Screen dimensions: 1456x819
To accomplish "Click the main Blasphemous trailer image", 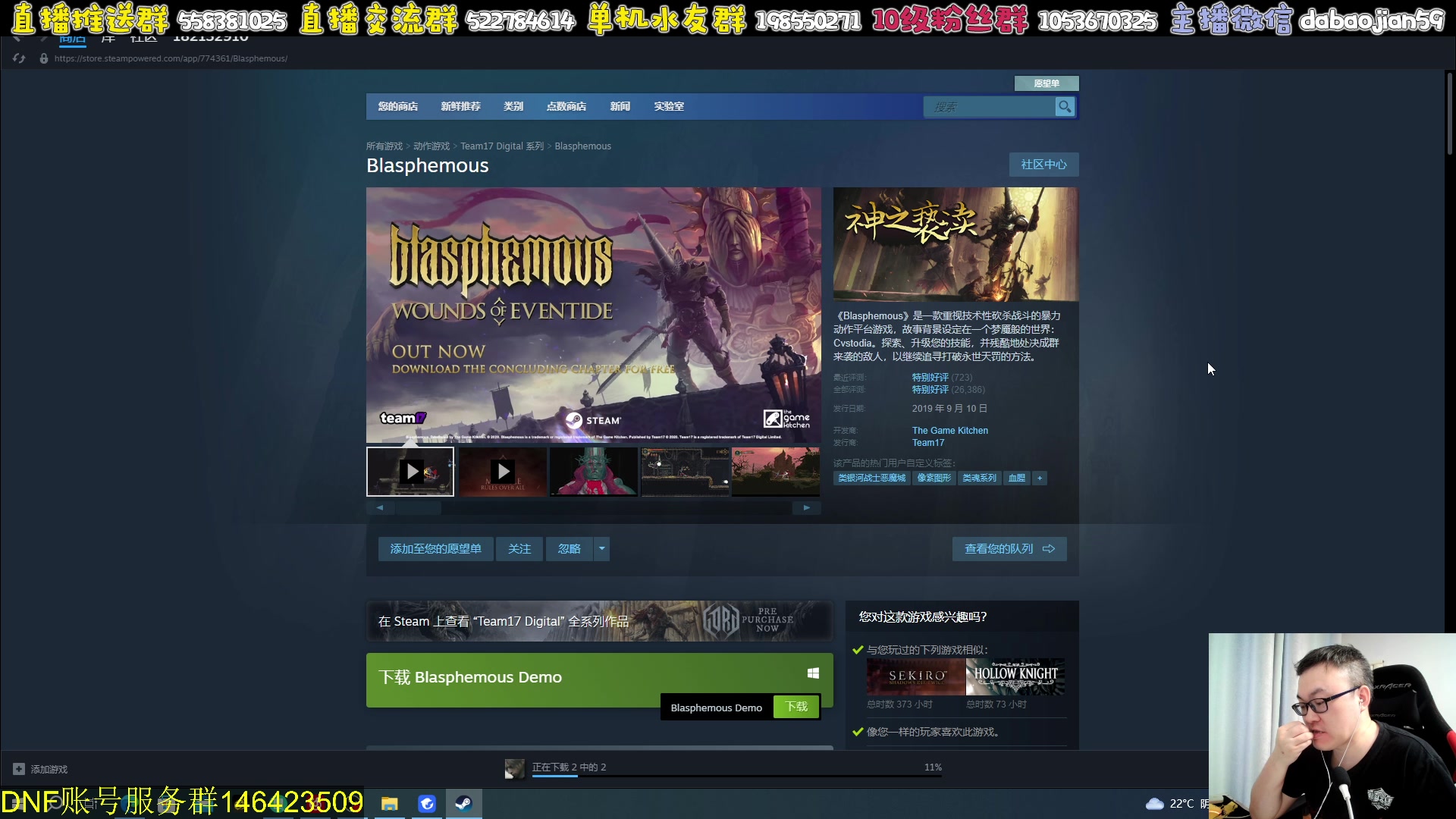I will [594, 315].
